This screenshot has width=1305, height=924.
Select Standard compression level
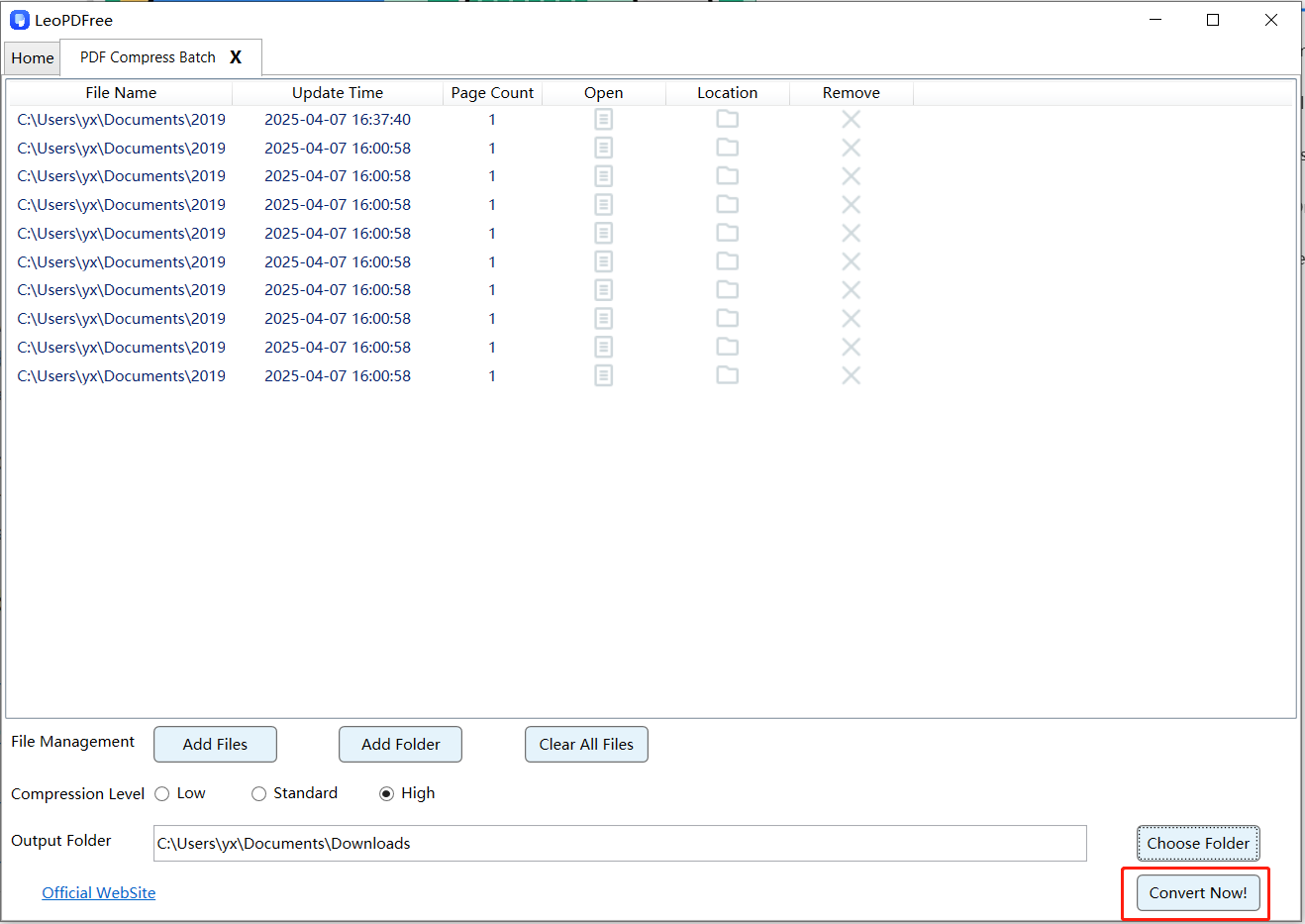pos(259,794)
